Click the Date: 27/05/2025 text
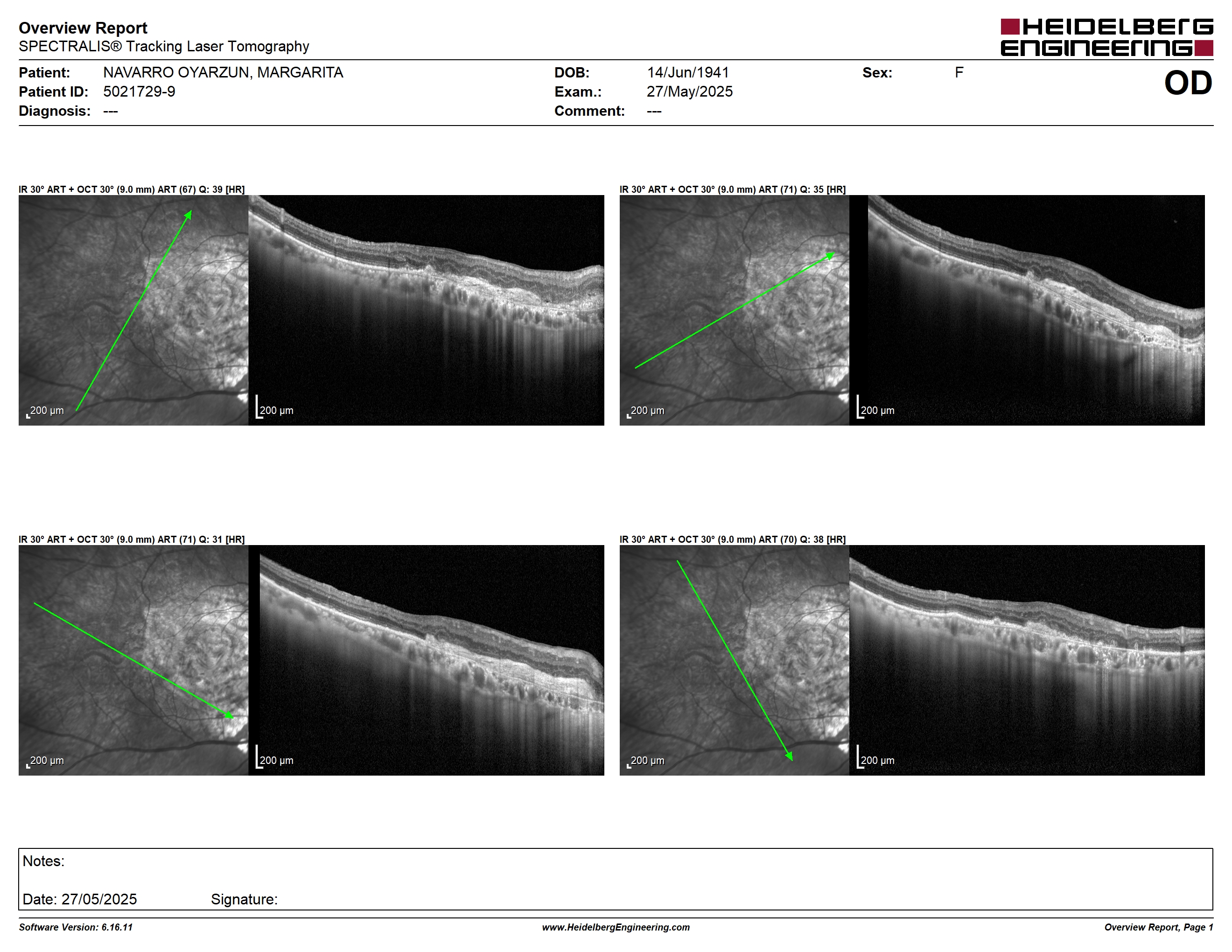 coord(79,899)
